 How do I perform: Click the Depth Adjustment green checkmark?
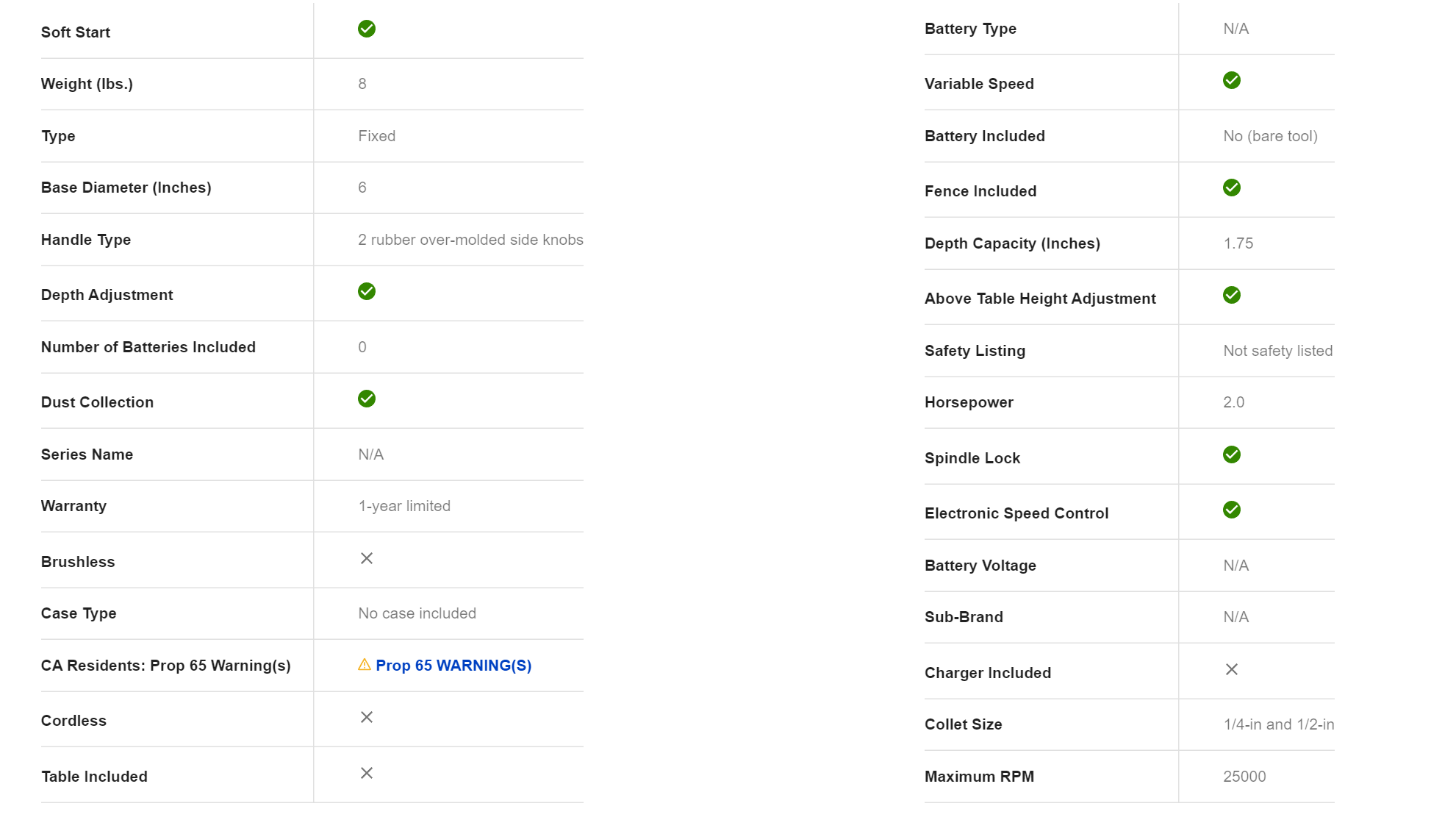[x=366, y=291]
